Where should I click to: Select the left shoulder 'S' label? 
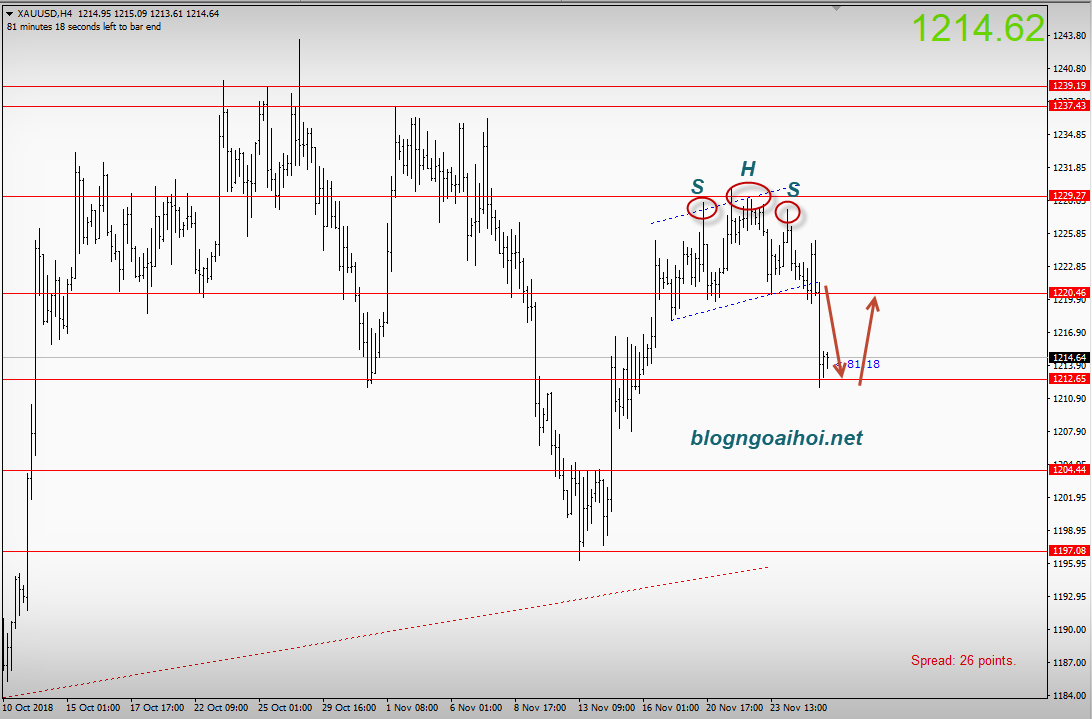tap(697, 186)
